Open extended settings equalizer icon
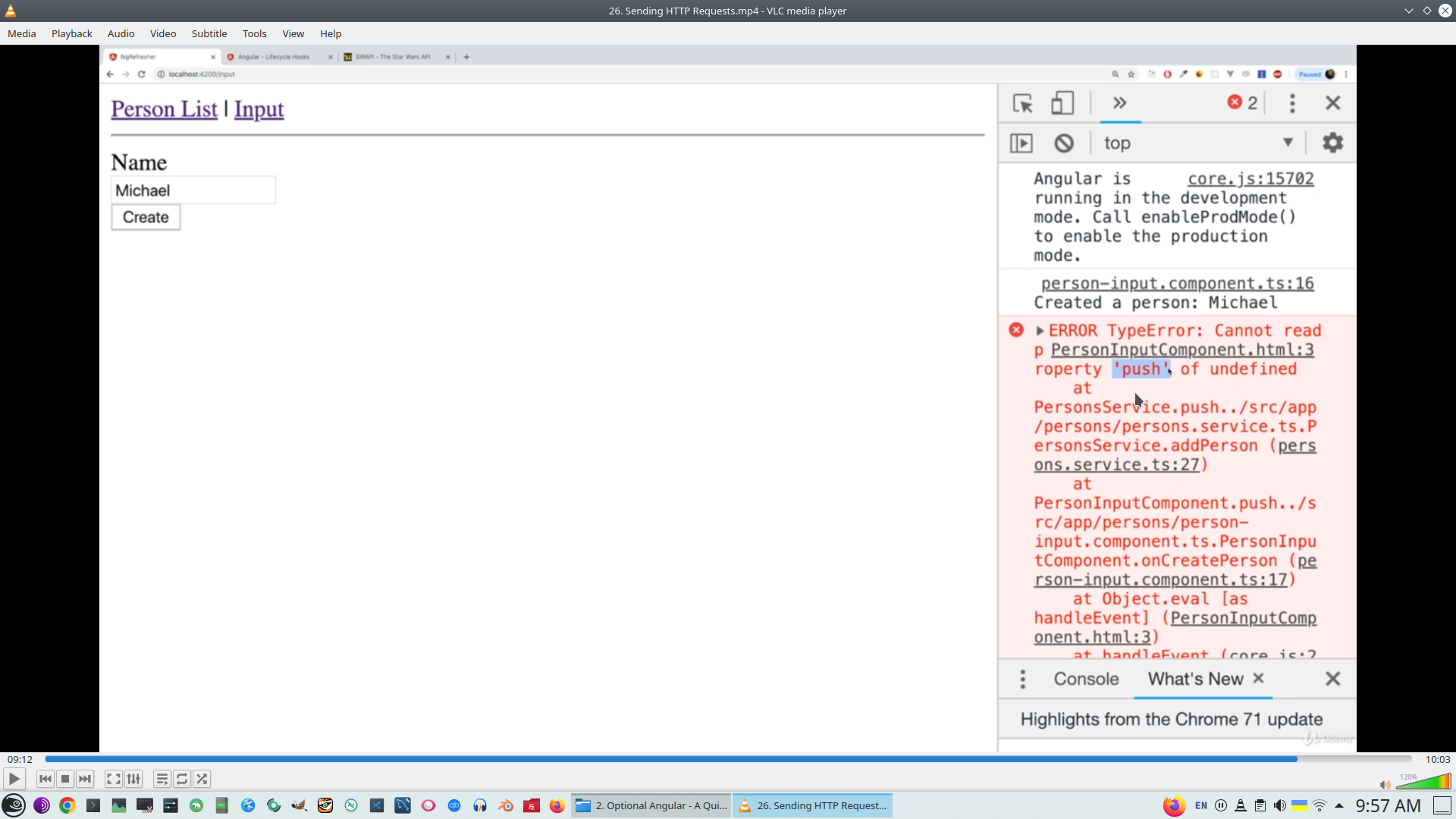The width and height of the screenshot is (1456, 819). (x=133, y=779)
